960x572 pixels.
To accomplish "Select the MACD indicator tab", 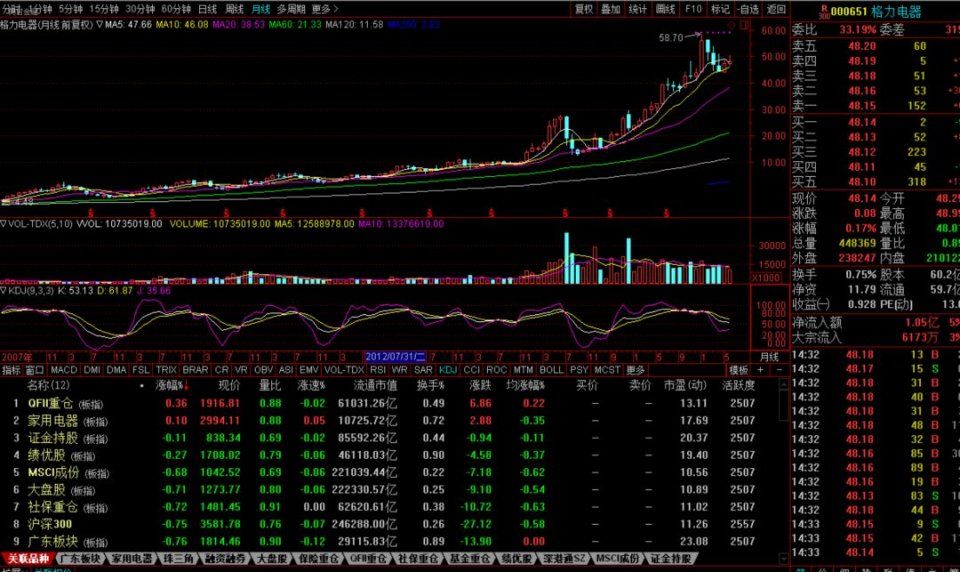I will click(64, 369).
